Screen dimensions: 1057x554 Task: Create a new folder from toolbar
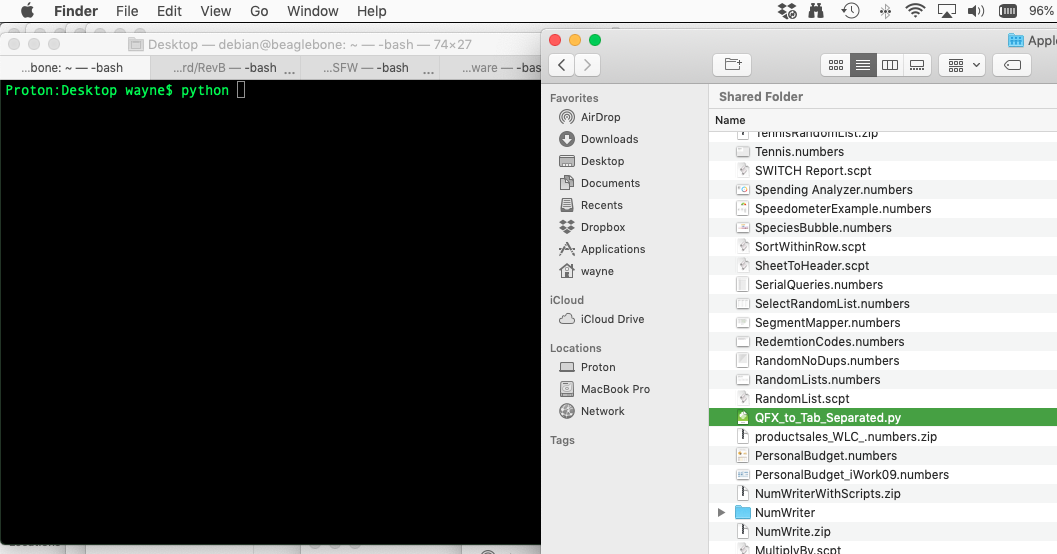[732, 65]
